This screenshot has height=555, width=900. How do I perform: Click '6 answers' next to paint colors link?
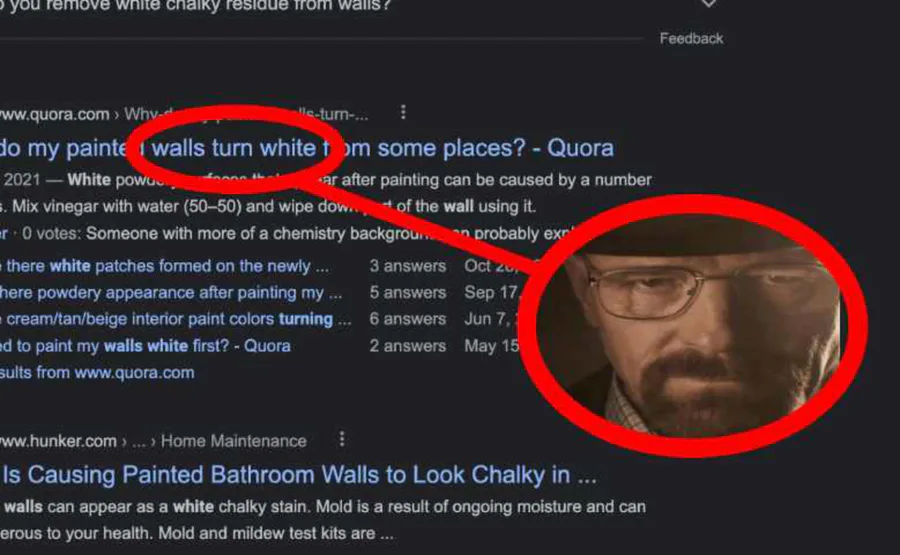click(408, 319)
